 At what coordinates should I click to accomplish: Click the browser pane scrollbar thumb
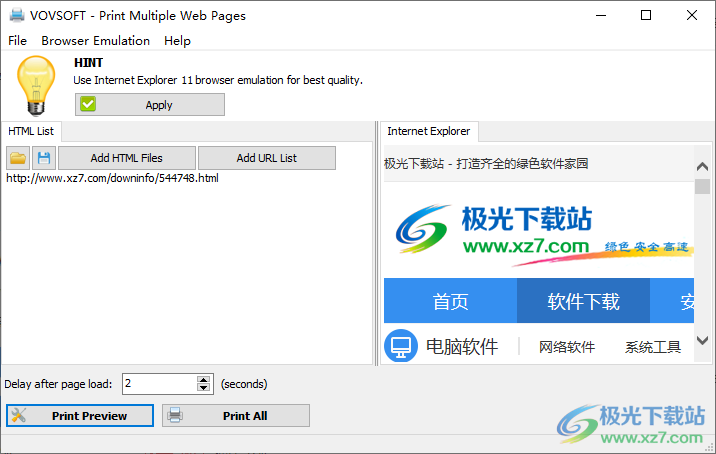(702, 186)
